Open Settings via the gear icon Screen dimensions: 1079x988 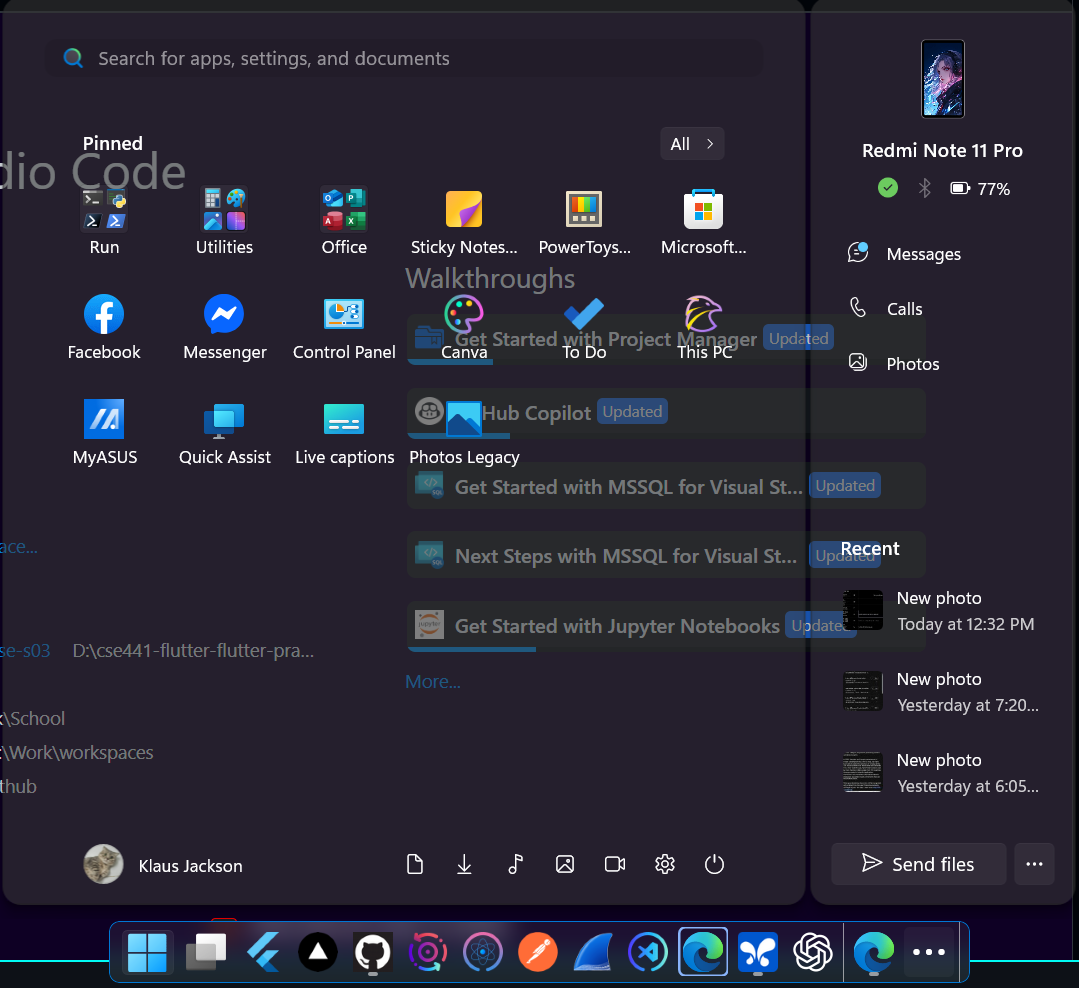click(665, 864)
